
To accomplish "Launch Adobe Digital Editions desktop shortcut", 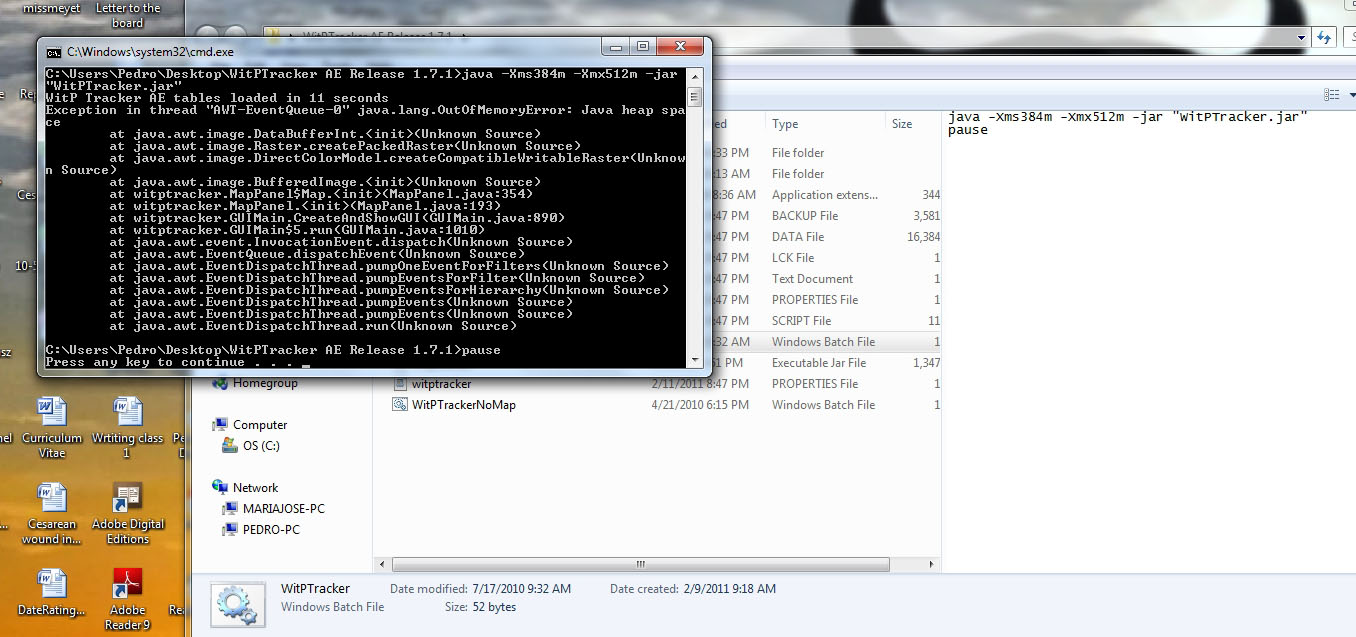I will (x=128, y=514).
